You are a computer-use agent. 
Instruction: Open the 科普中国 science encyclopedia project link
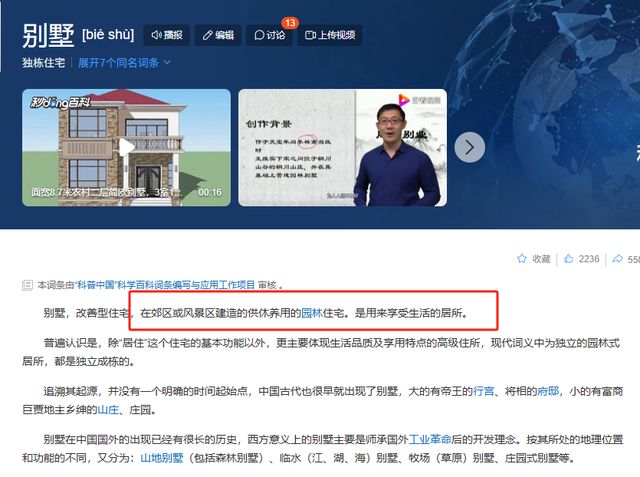[x=164, y=285]
